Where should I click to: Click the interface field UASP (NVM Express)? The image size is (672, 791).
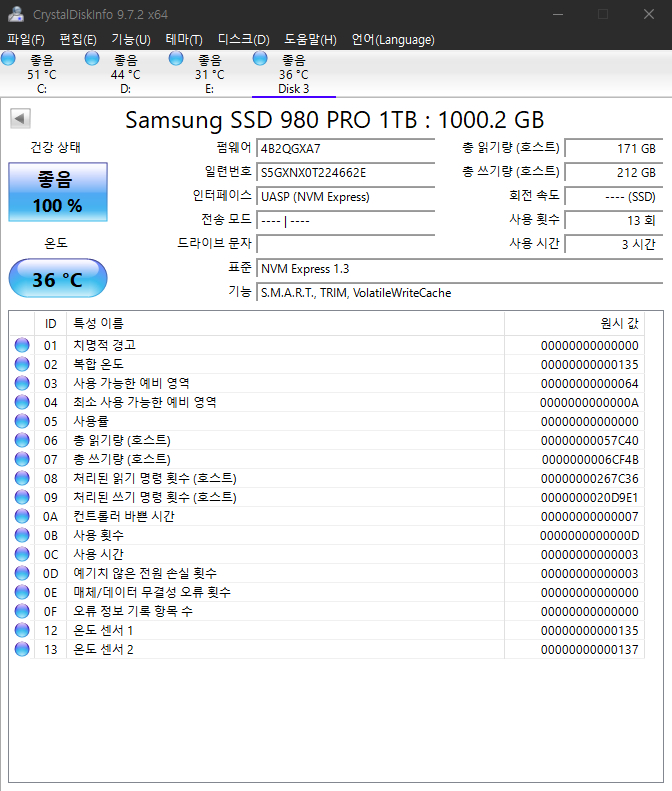coord(346,196)
